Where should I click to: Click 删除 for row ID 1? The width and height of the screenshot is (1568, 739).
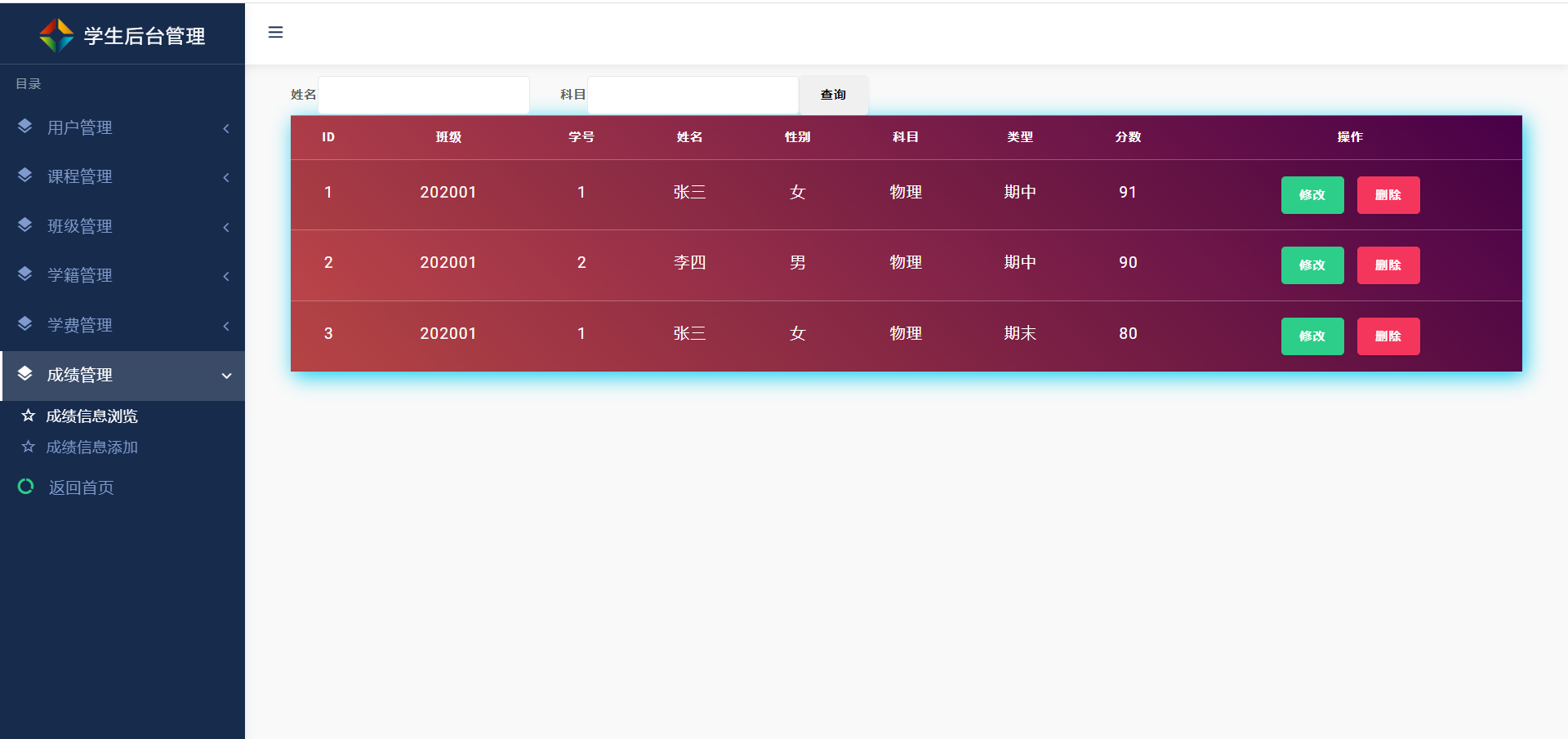(1388, 195)
